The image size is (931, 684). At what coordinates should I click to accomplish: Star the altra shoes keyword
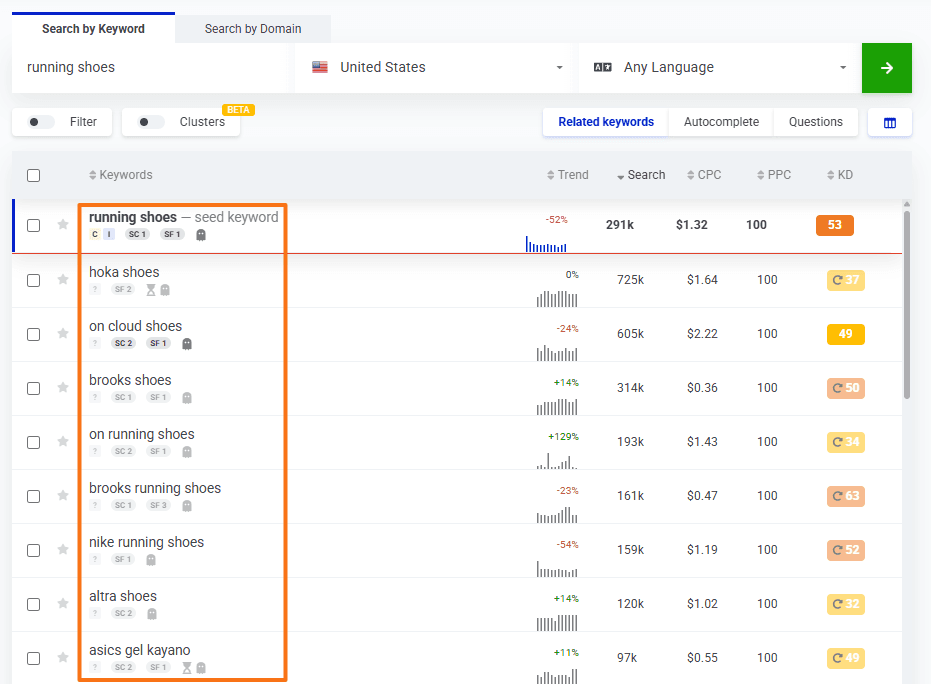pos(63,604)
